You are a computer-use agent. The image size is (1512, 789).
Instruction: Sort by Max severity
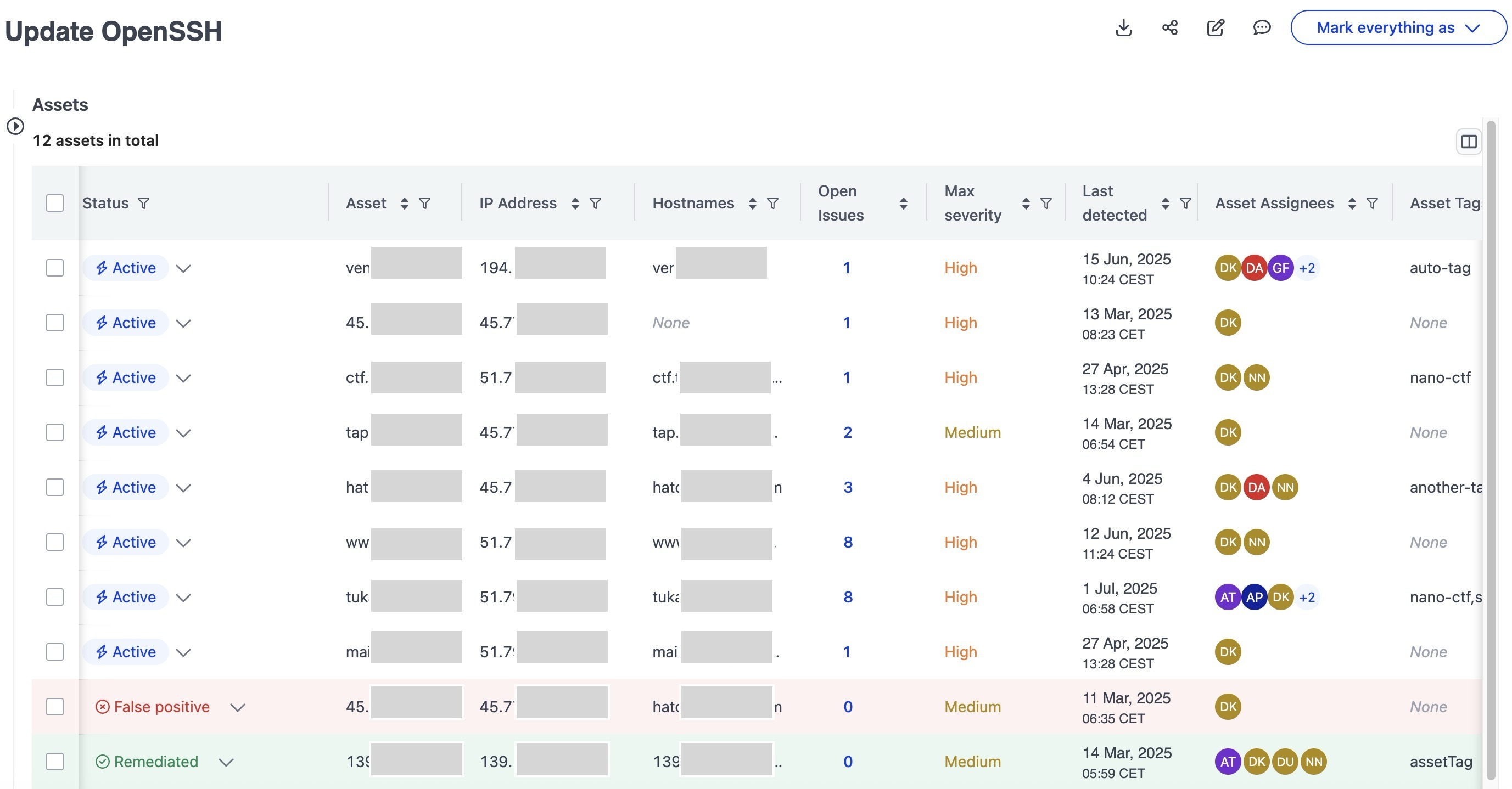coord(1026,203)
